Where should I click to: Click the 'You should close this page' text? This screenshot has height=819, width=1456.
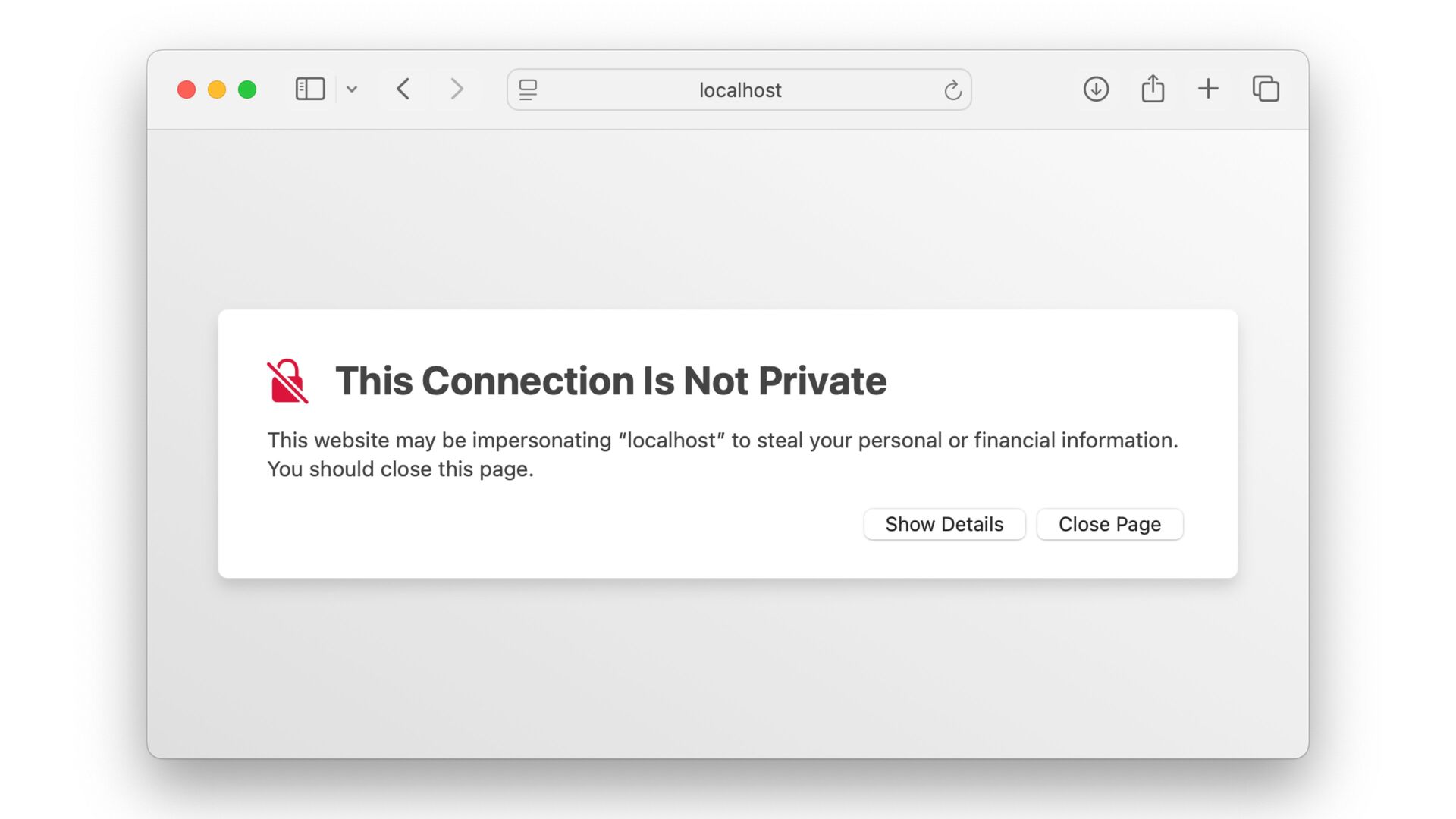[x=400, y=469]
